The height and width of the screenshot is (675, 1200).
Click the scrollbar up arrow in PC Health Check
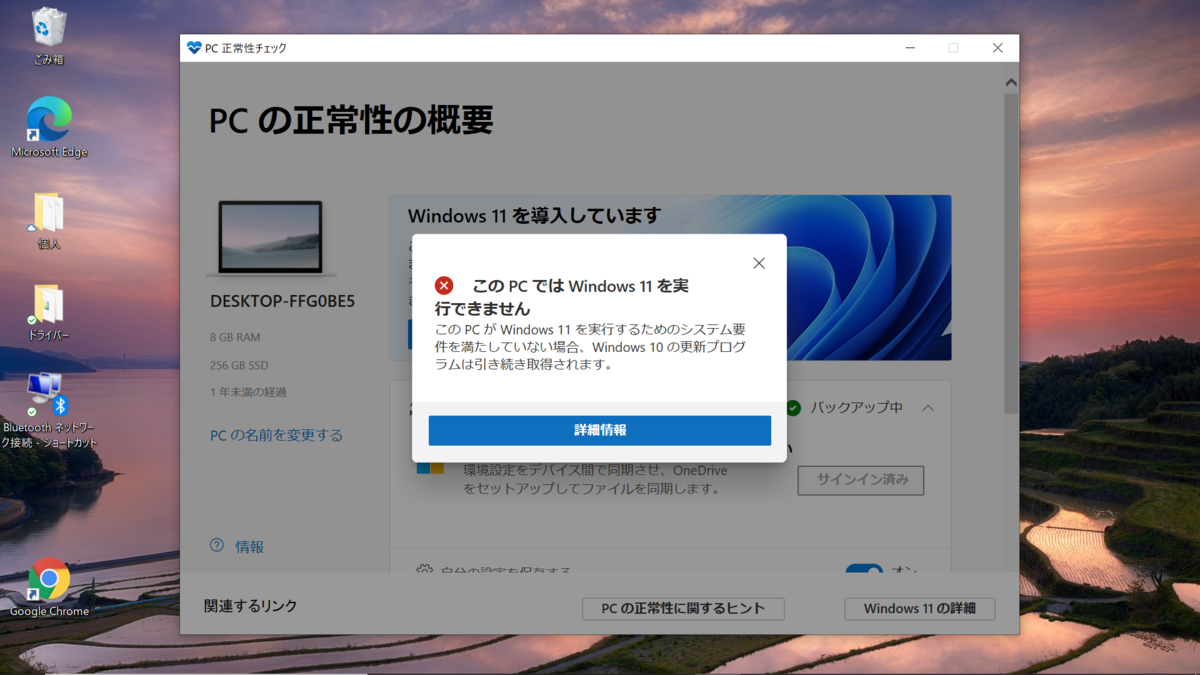(x=1011, y=82)
